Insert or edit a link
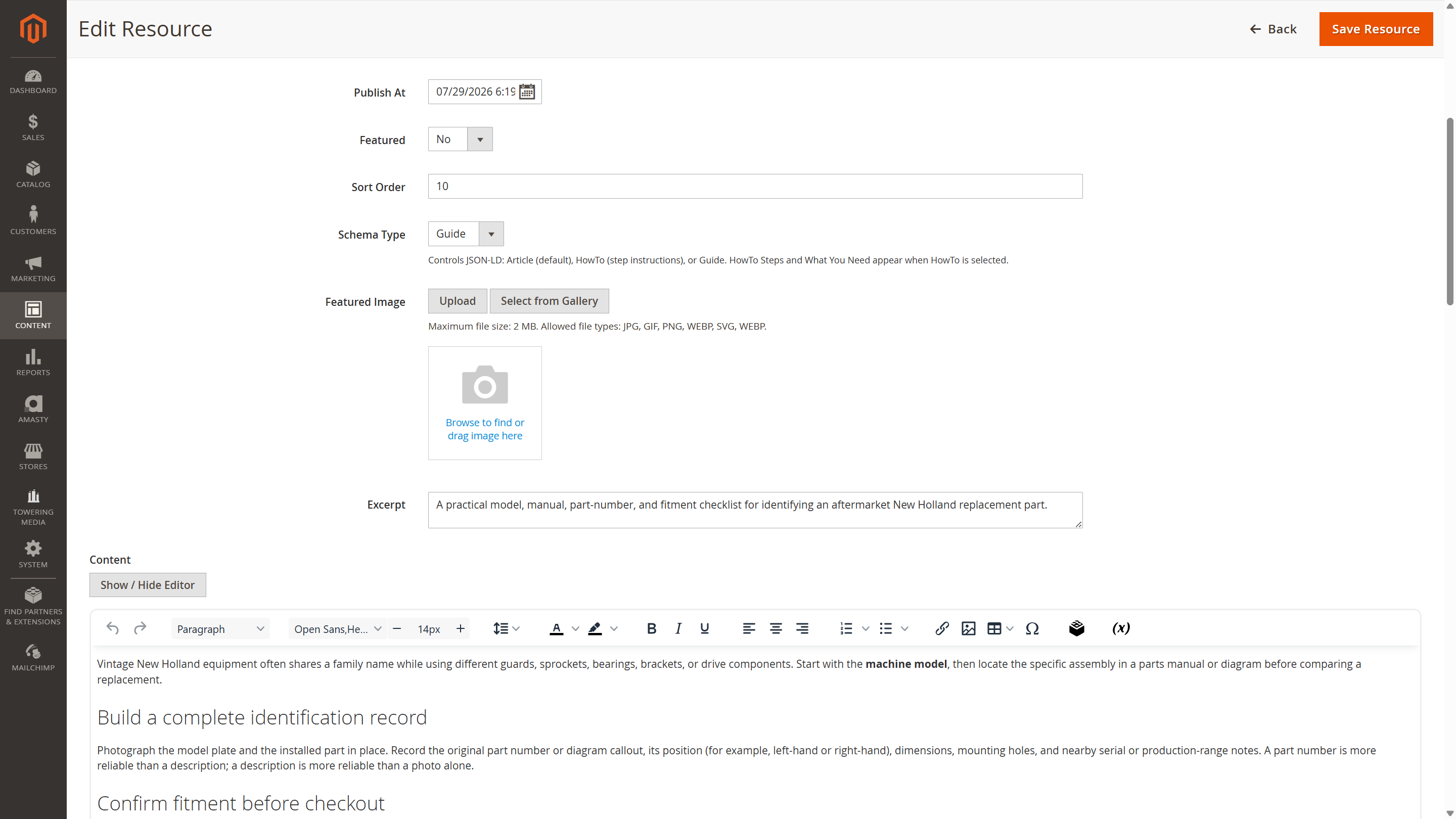The width and height of the screenshot is (1456, 819). (x=942, y=628)
